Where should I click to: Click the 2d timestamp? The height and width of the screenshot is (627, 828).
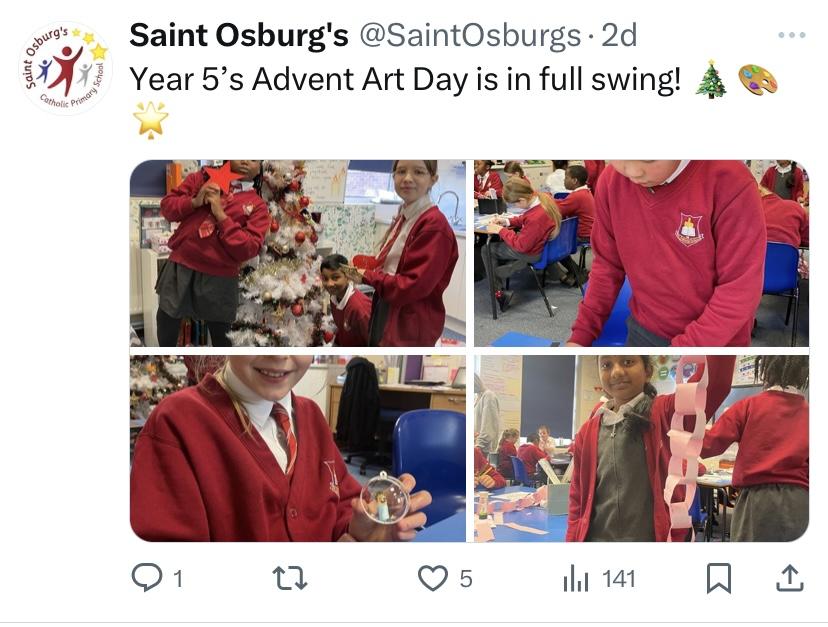[x=618, y=35]
